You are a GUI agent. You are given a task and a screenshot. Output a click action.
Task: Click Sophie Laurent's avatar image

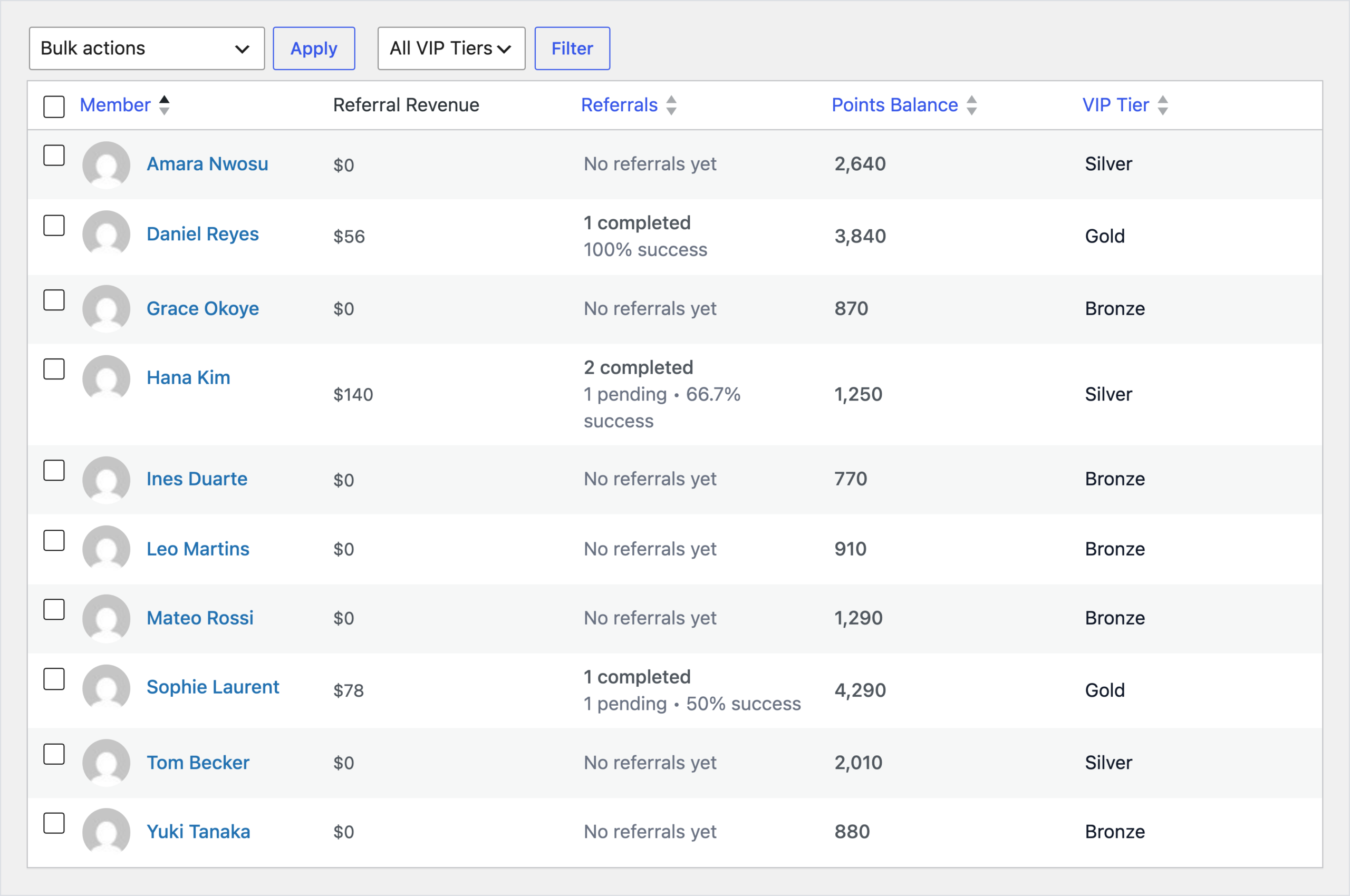pos(107,688)
